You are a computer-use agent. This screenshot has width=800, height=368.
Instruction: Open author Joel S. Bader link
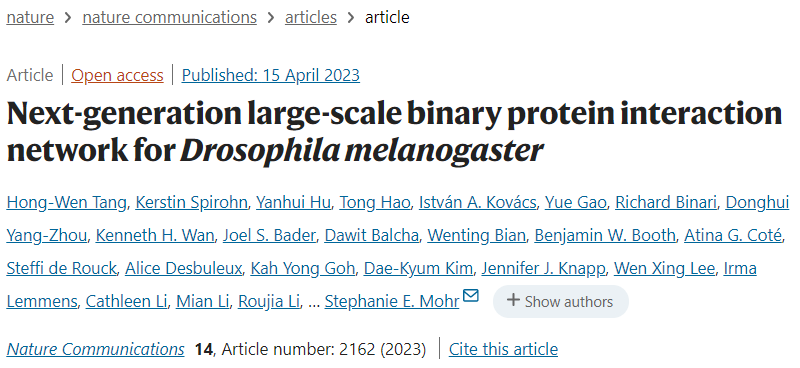click(x=269, y=235)
